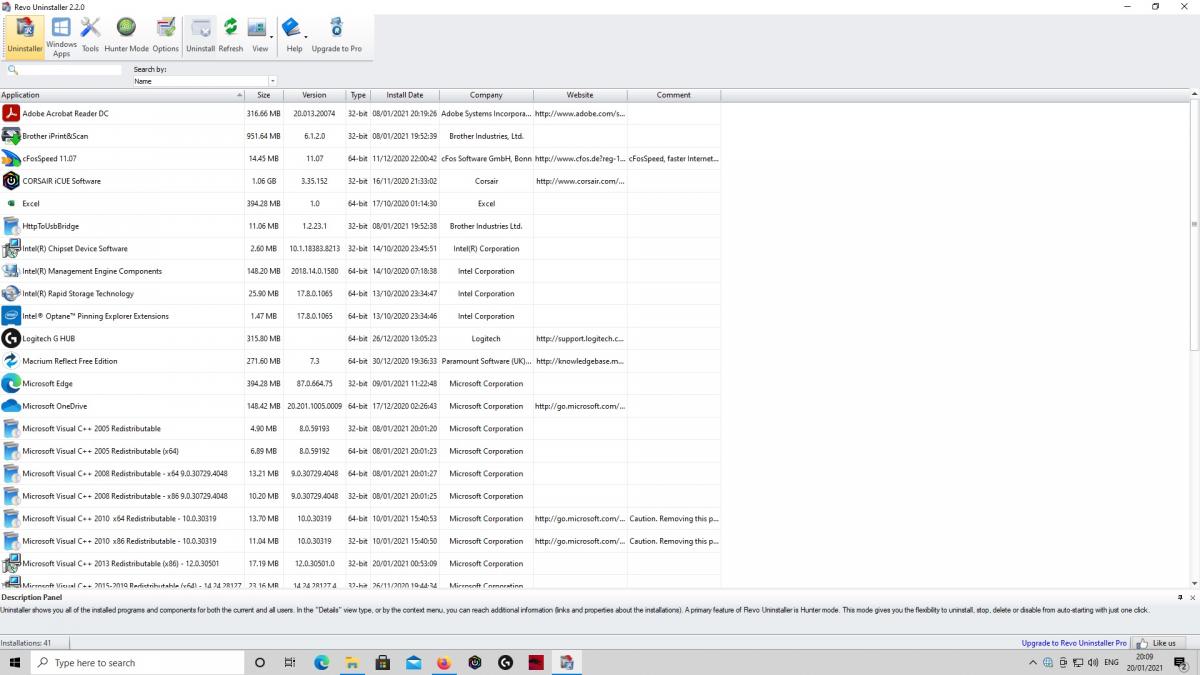Open Mail from the taskbar
This screenshot has height=675, width=1200.
click(x=413, y=662)
